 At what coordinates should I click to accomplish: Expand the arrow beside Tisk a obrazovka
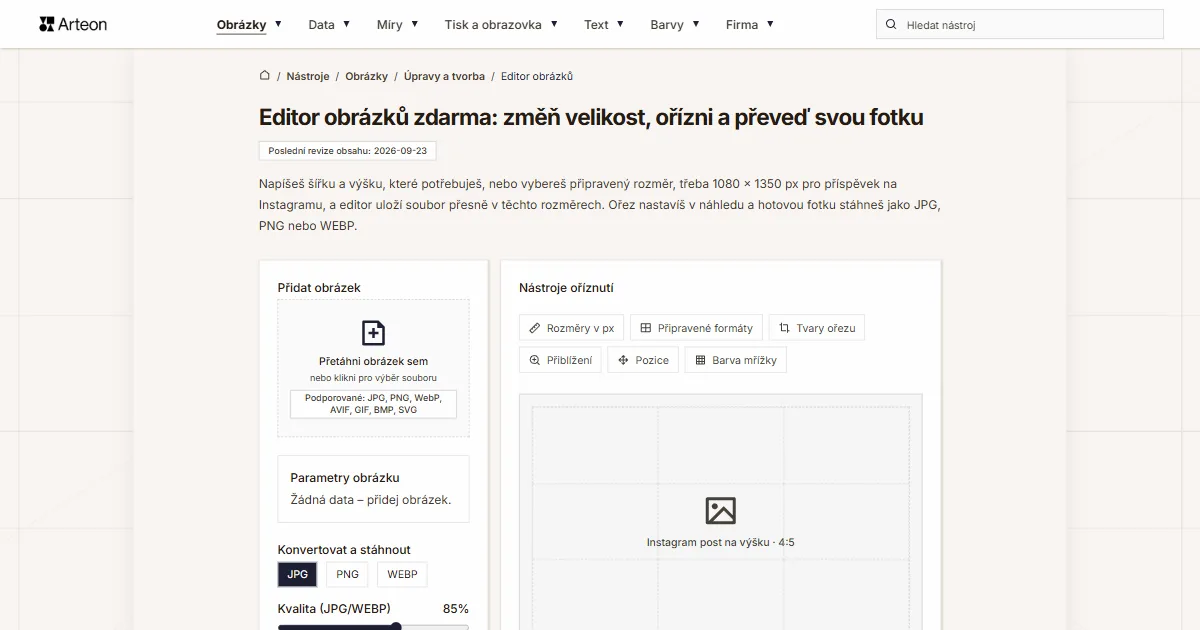tap(554, 23)
